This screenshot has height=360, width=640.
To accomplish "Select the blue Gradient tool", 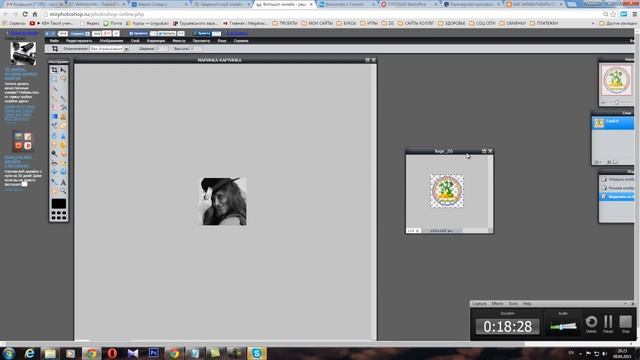I will coord(54,116).
